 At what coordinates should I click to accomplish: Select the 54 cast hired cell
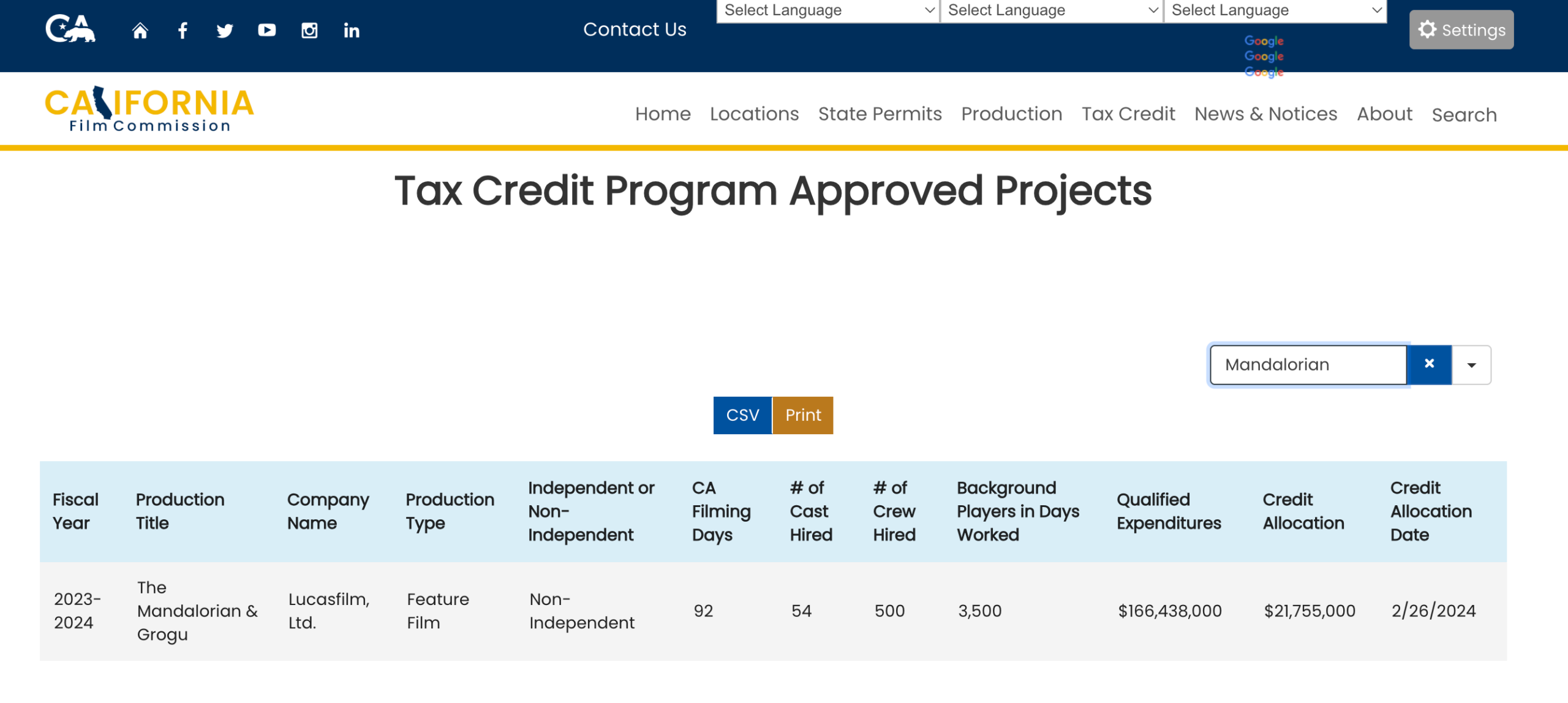click(x=801, y=611)
